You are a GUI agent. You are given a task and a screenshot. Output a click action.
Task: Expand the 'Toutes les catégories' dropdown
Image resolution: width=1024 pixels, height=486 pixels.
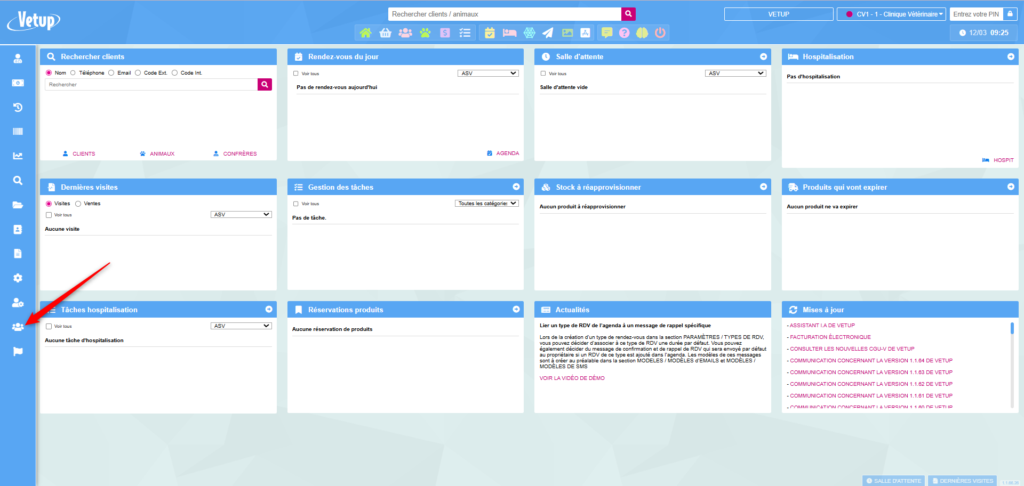486,203
